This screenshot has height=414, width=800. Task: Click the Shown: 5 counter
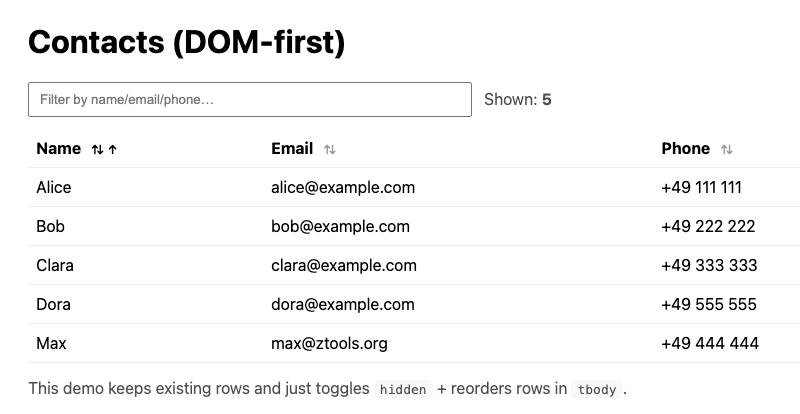coord(518,99)
